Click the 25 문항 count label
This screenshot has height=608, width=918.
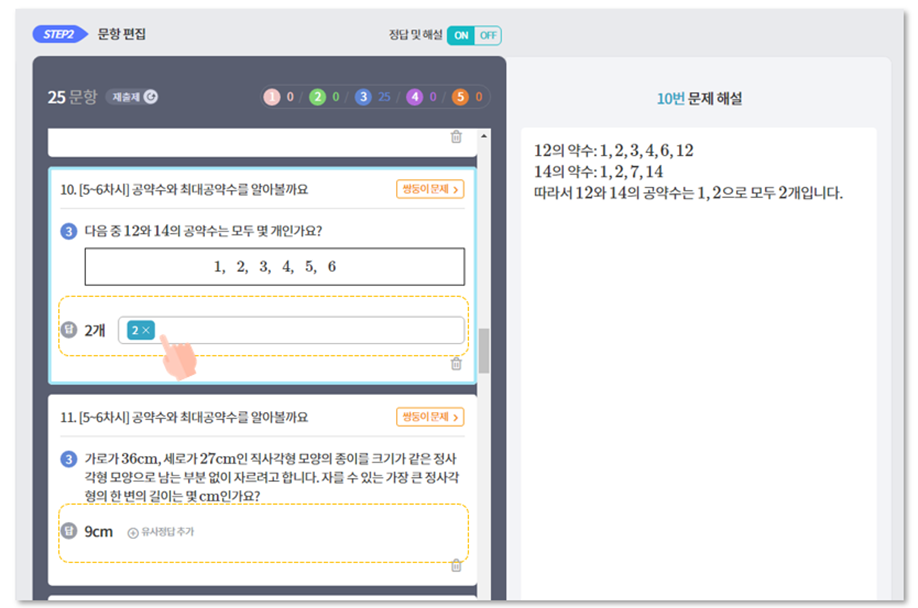pos(72,97)
